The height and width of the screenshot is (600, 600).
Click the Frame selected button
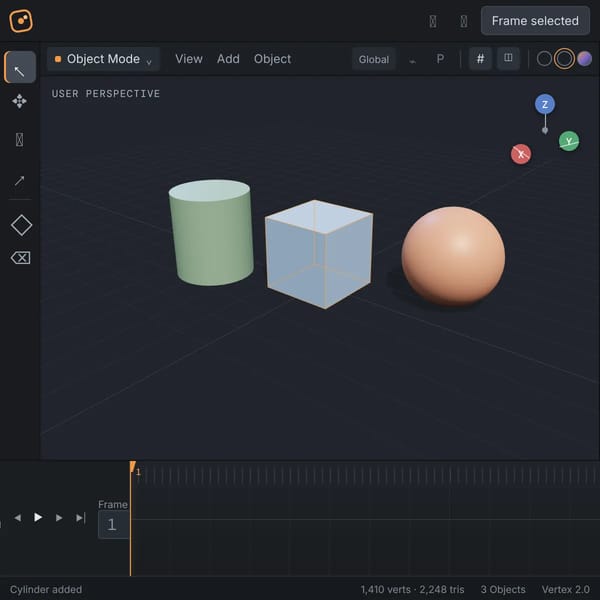(x=535, y=21)
